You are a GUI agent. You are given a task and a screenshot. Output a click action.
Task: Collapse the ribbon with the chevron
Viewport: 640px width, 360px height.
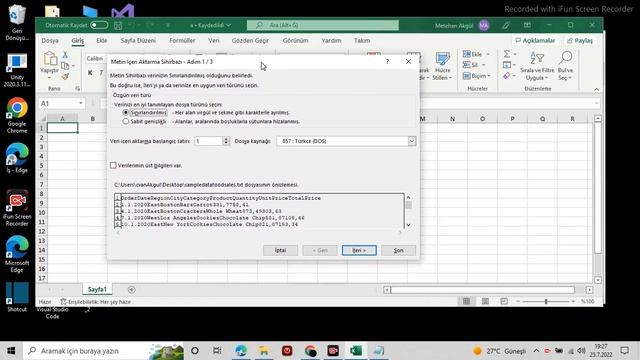[x=596, y=89]
